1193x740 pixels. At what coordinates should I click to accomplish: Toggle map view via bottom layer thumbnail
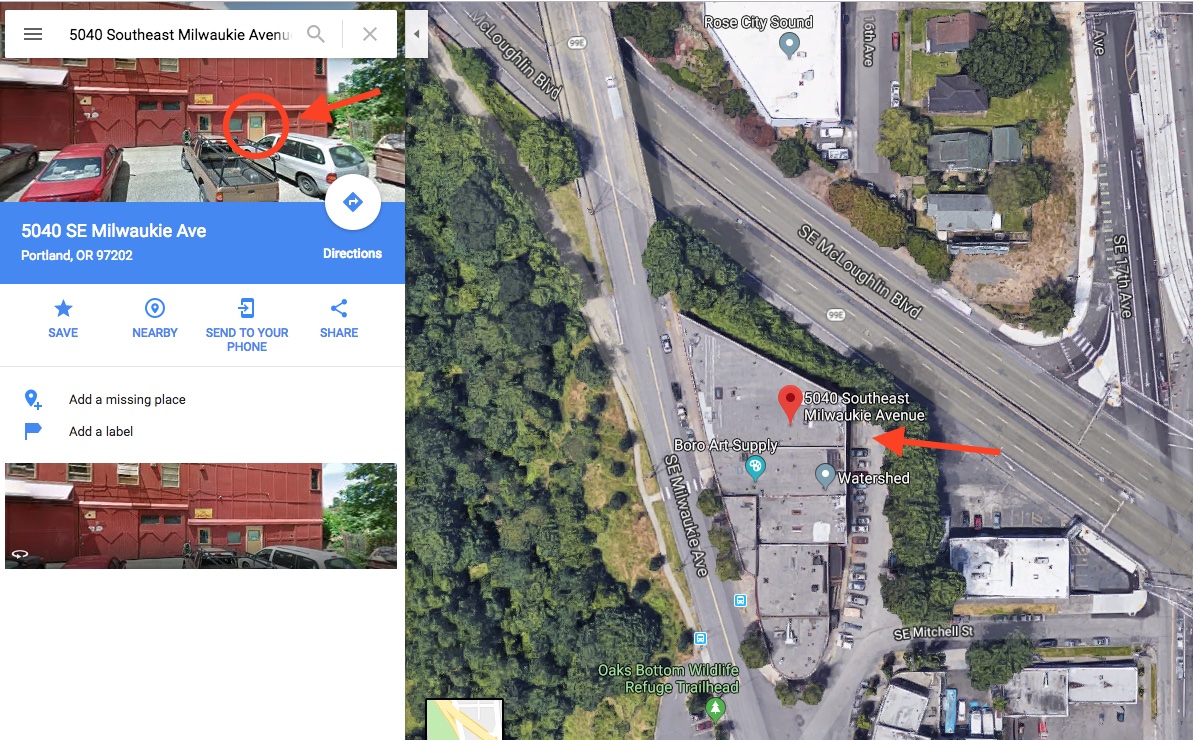click(464, 719)
